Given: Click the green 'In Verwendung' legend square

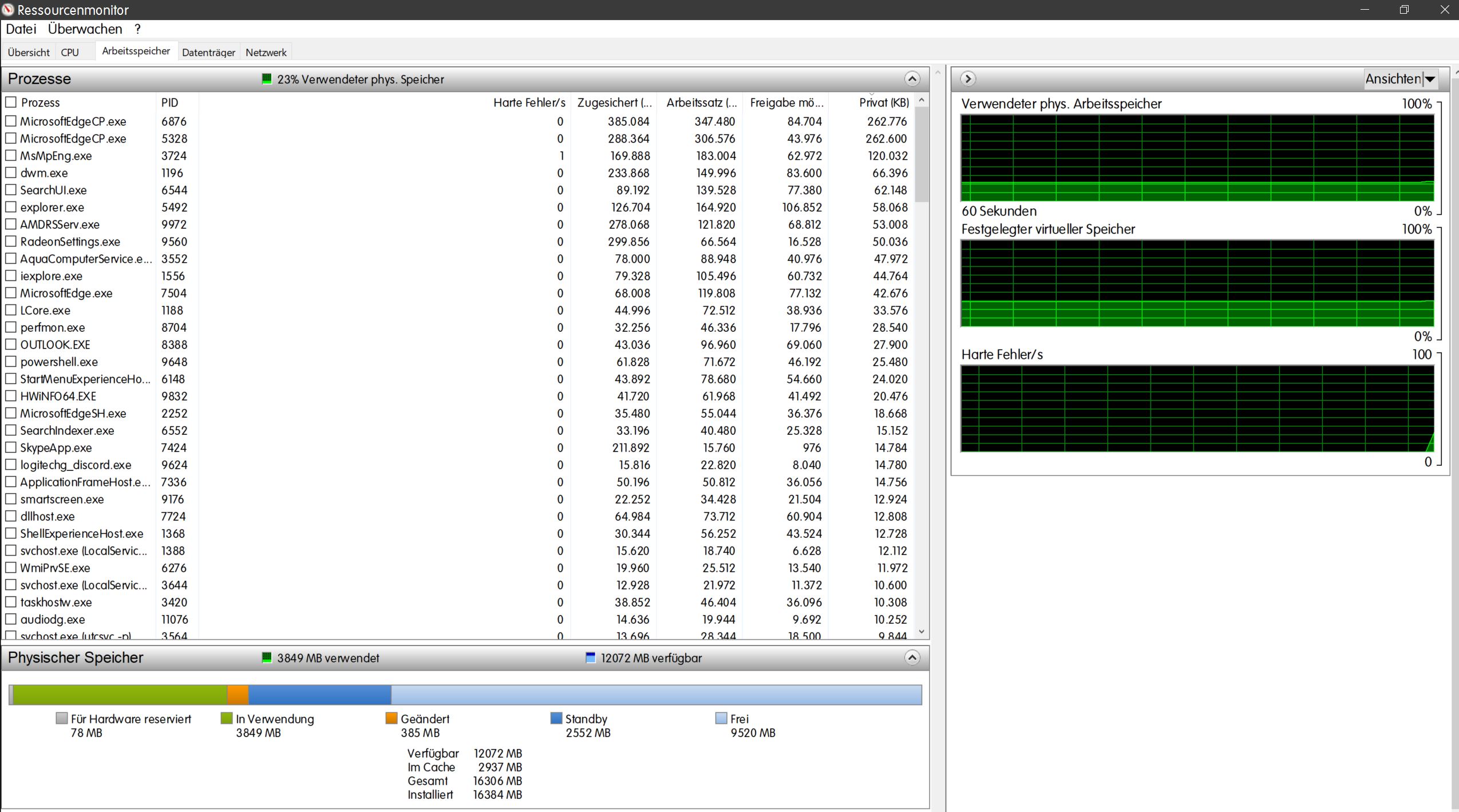Looking at the screenshot, I should [227, 718].
